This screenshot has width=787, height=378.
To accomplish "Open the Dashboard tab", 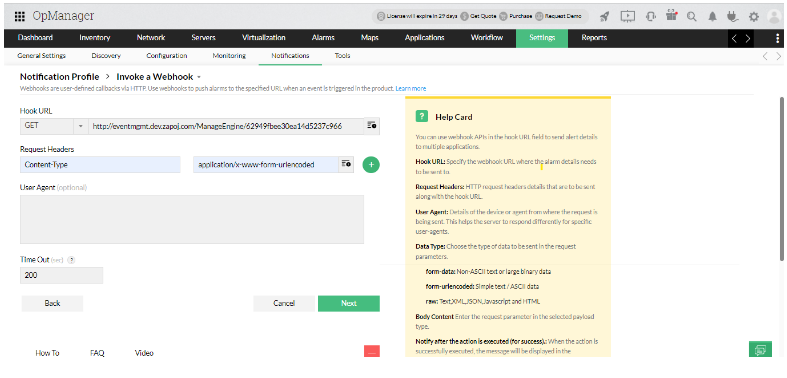I will tap(35, 38).
